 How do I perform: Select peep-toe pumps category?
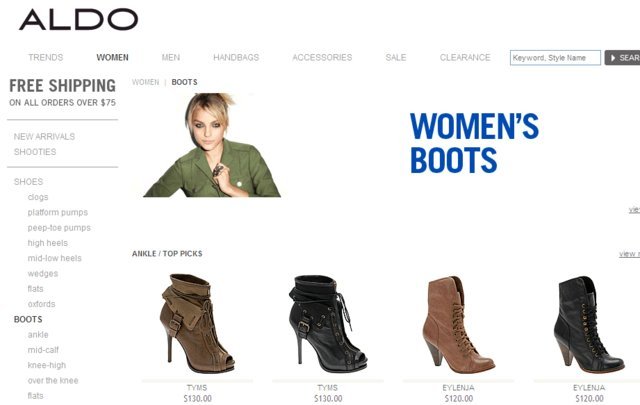pos(59,228)
